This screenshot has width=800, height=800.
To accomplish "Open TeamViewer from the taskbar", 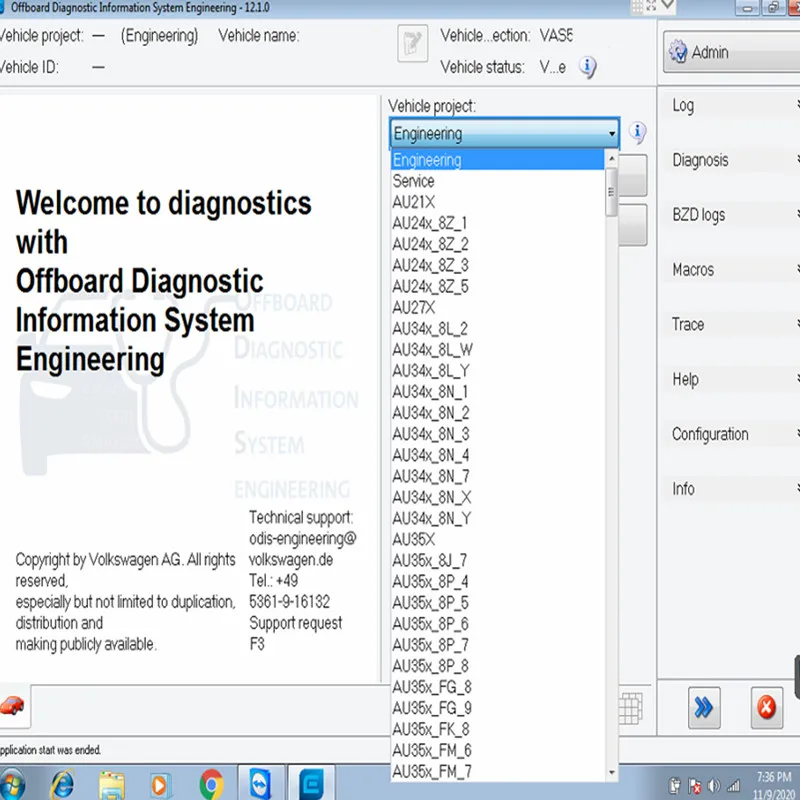I will click(261, 783).
